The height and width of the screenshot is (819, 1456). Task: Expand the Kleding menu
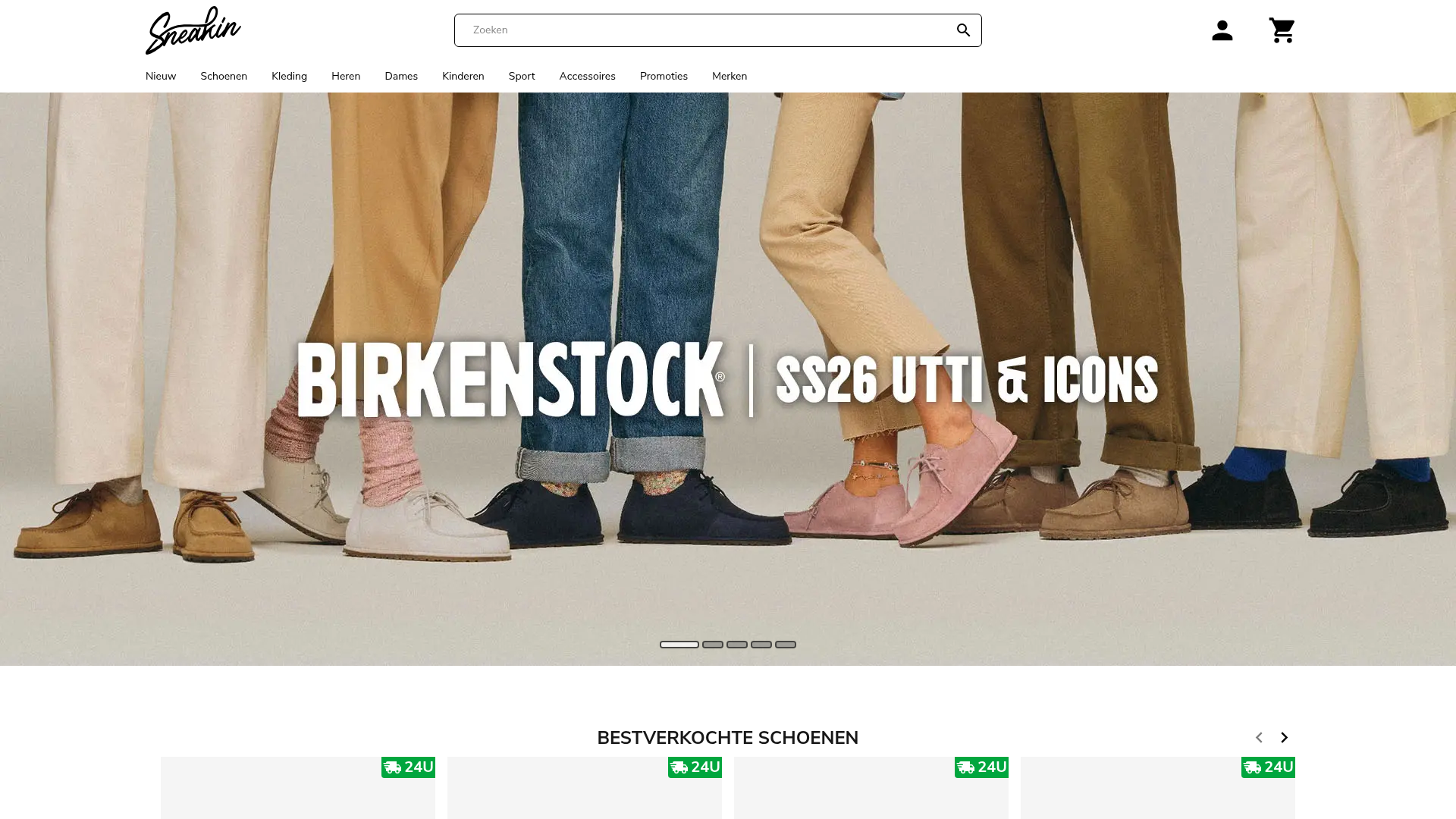pos(289,76)
